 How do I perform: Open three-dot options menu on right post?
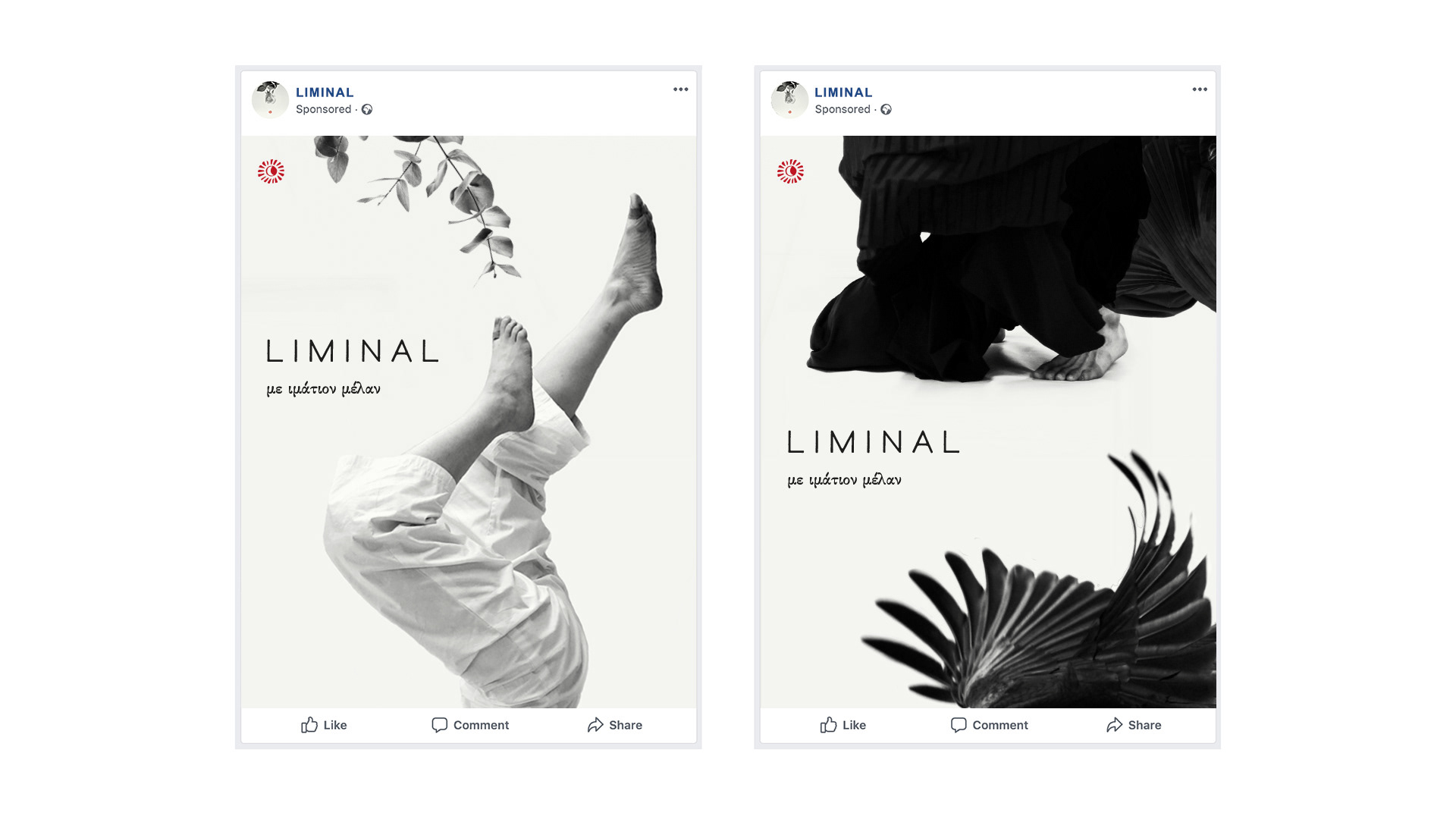(x=1199, y=89)
